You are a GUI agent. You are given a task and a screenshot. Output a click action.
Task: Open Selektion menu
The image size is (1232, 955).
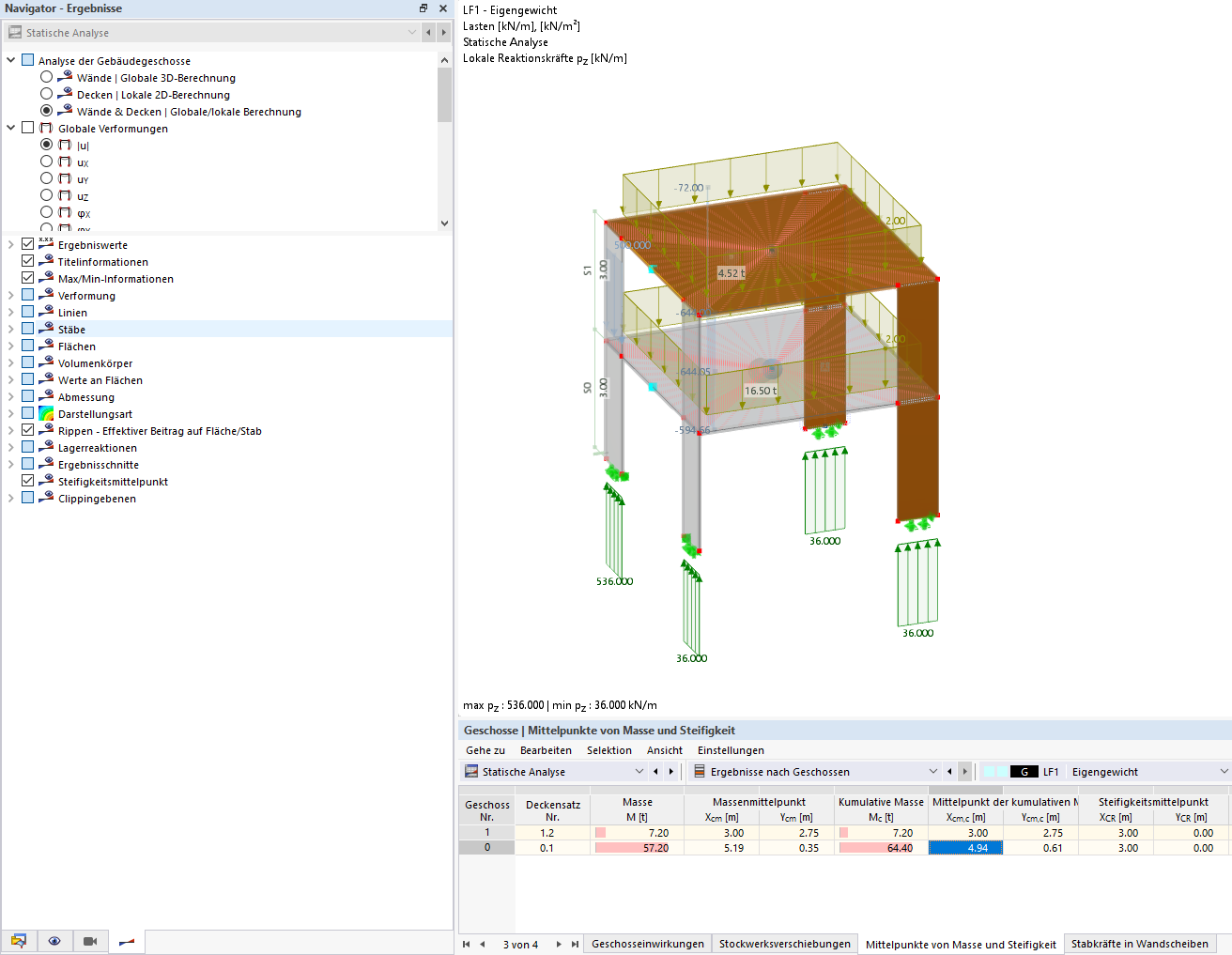pos(609,750)
